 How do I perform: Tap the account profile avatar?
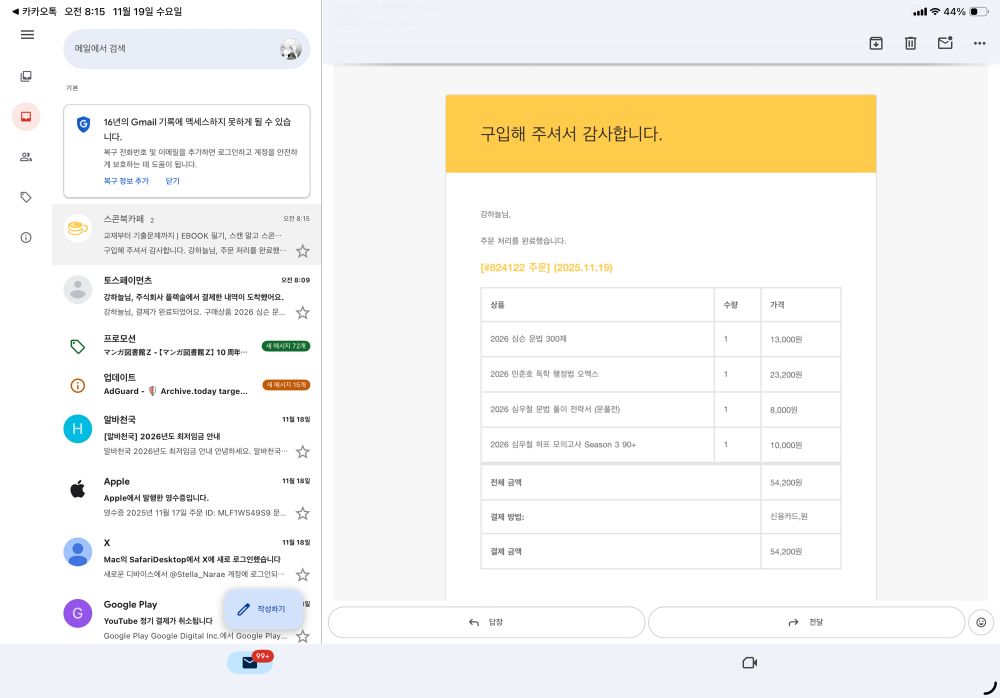click(x=291, y=48)
